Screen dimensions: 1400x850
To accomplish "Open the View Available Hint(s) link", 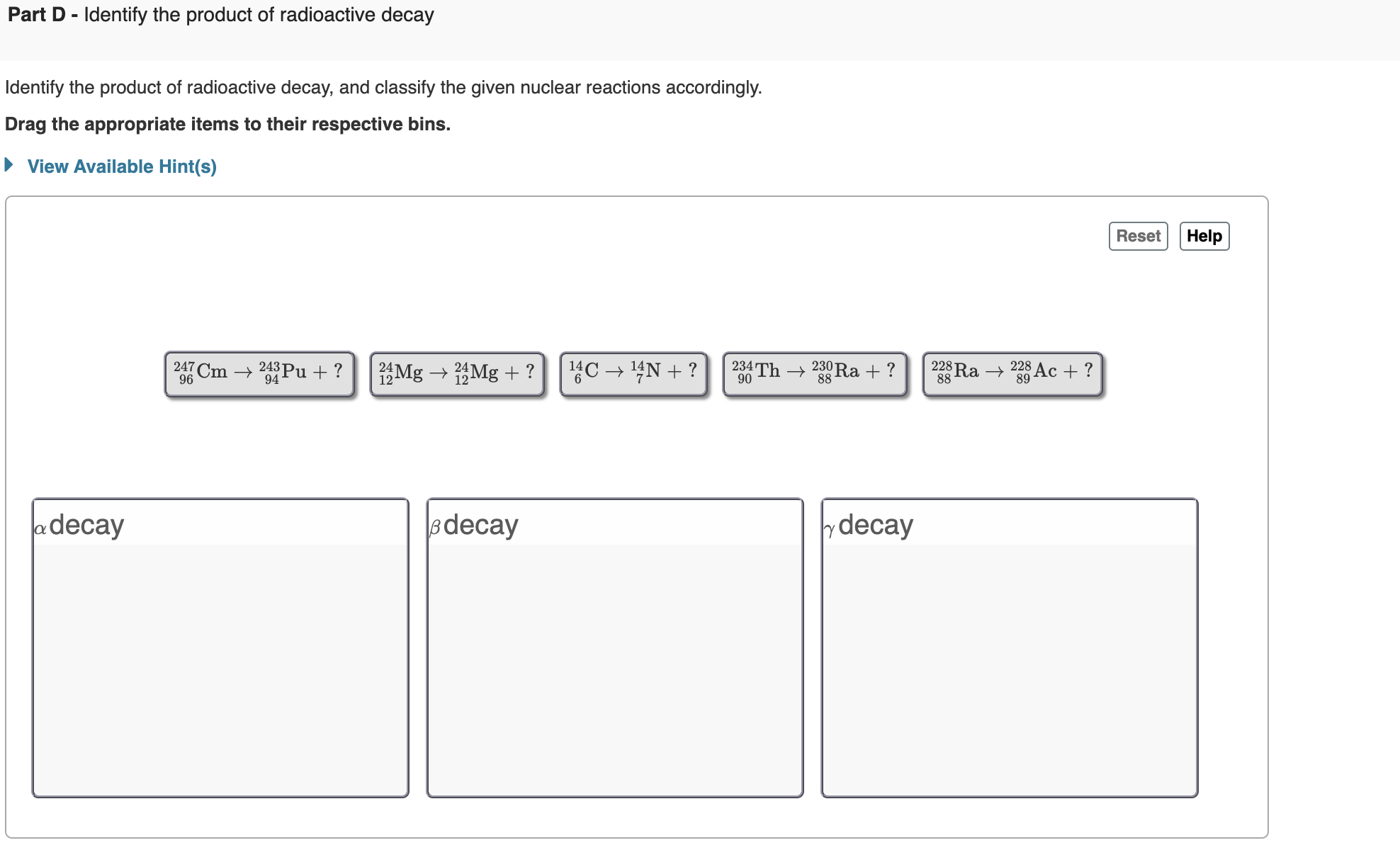I will (x=122, y=166).
